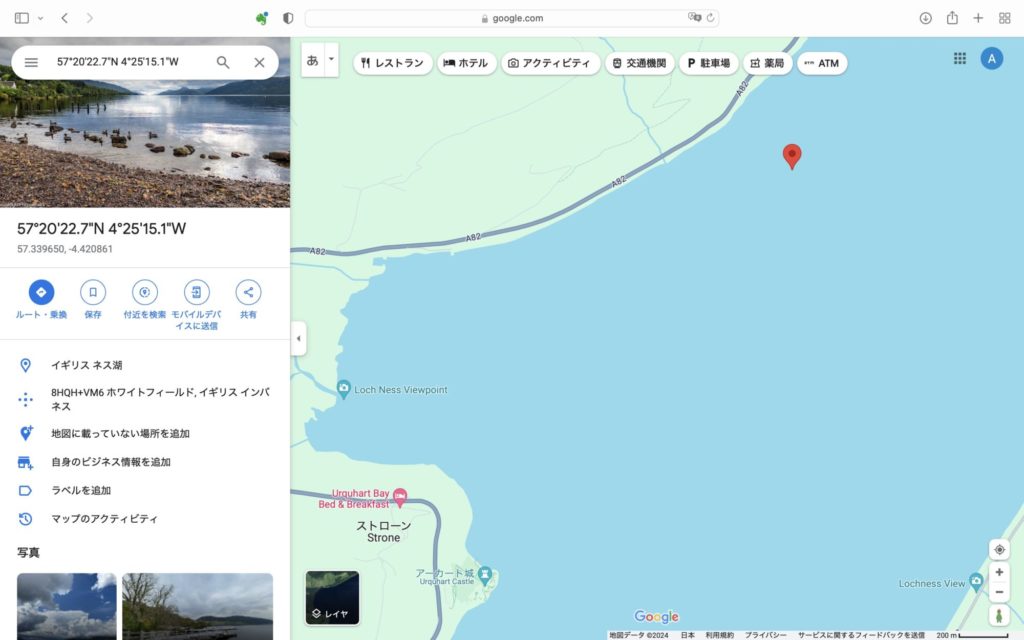Open the Google Maps hamburger menu
Image resolution: width=1024 pixels, height=640 pixels.
pyautogui.click(x=31, y=62)
